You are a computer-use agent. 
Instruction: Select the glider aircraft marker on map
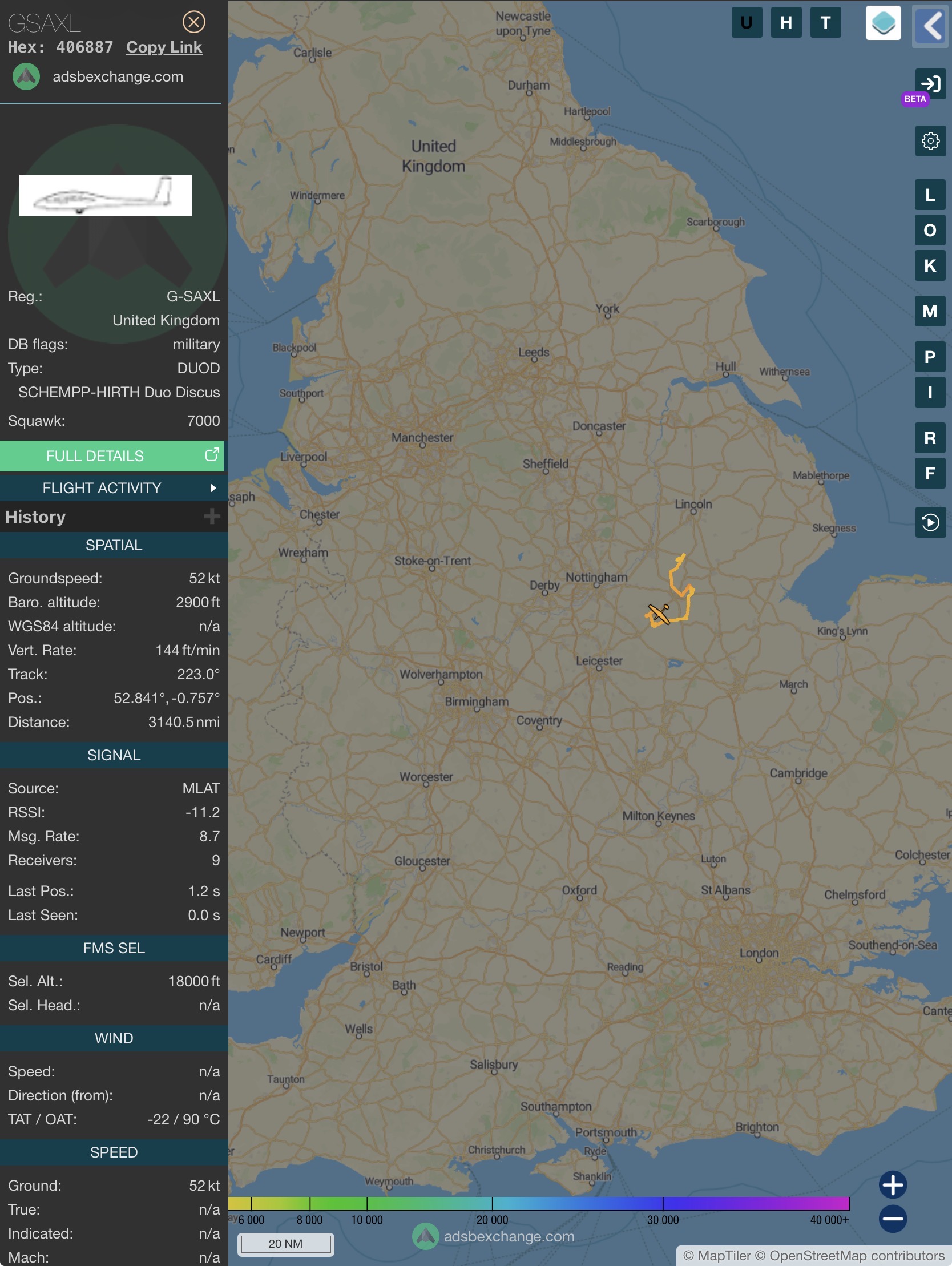[x=659, y=614]
